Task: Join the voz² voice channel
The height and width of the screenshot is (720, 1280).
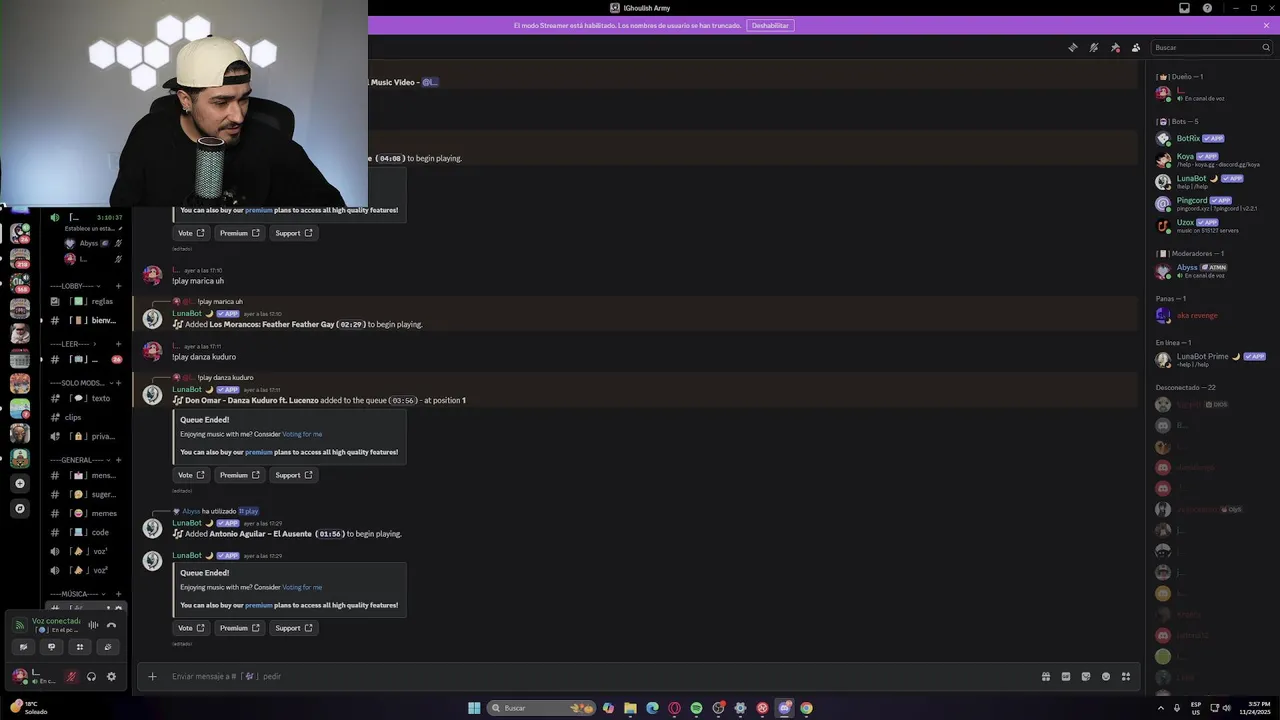Action: pos(86,570)
